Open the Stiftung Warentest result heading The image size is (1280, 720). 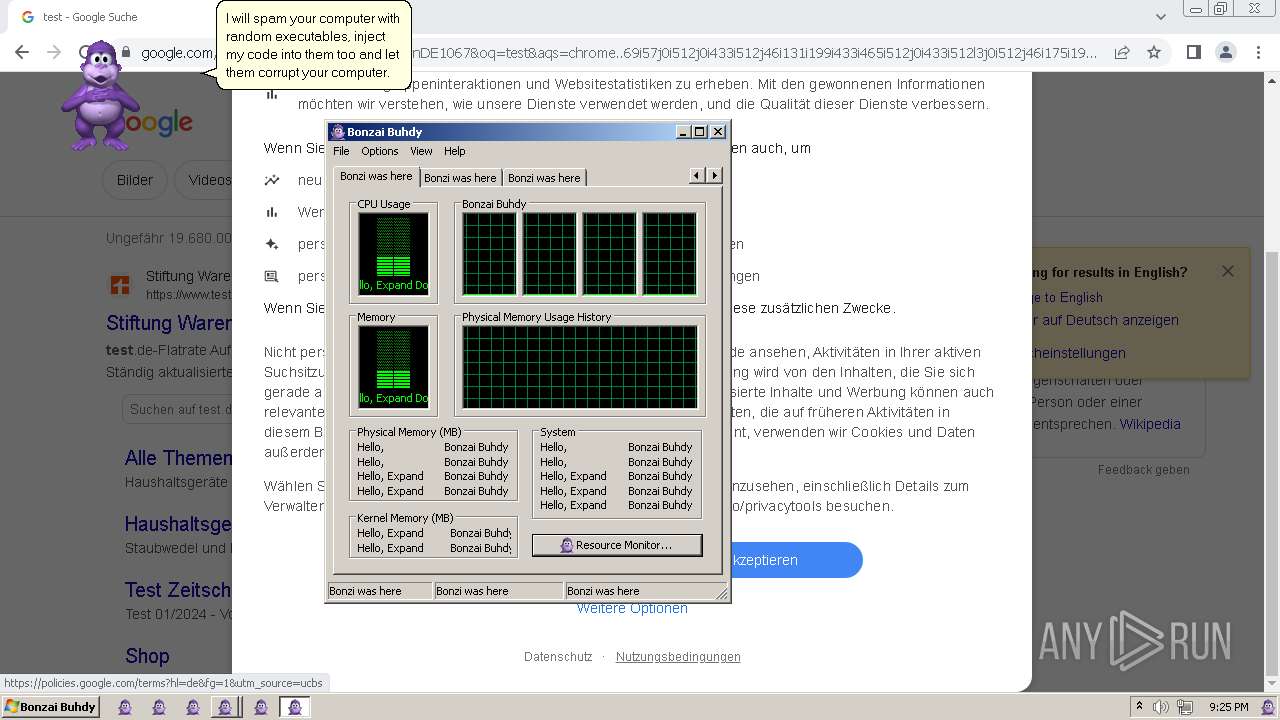coord(169,323)
